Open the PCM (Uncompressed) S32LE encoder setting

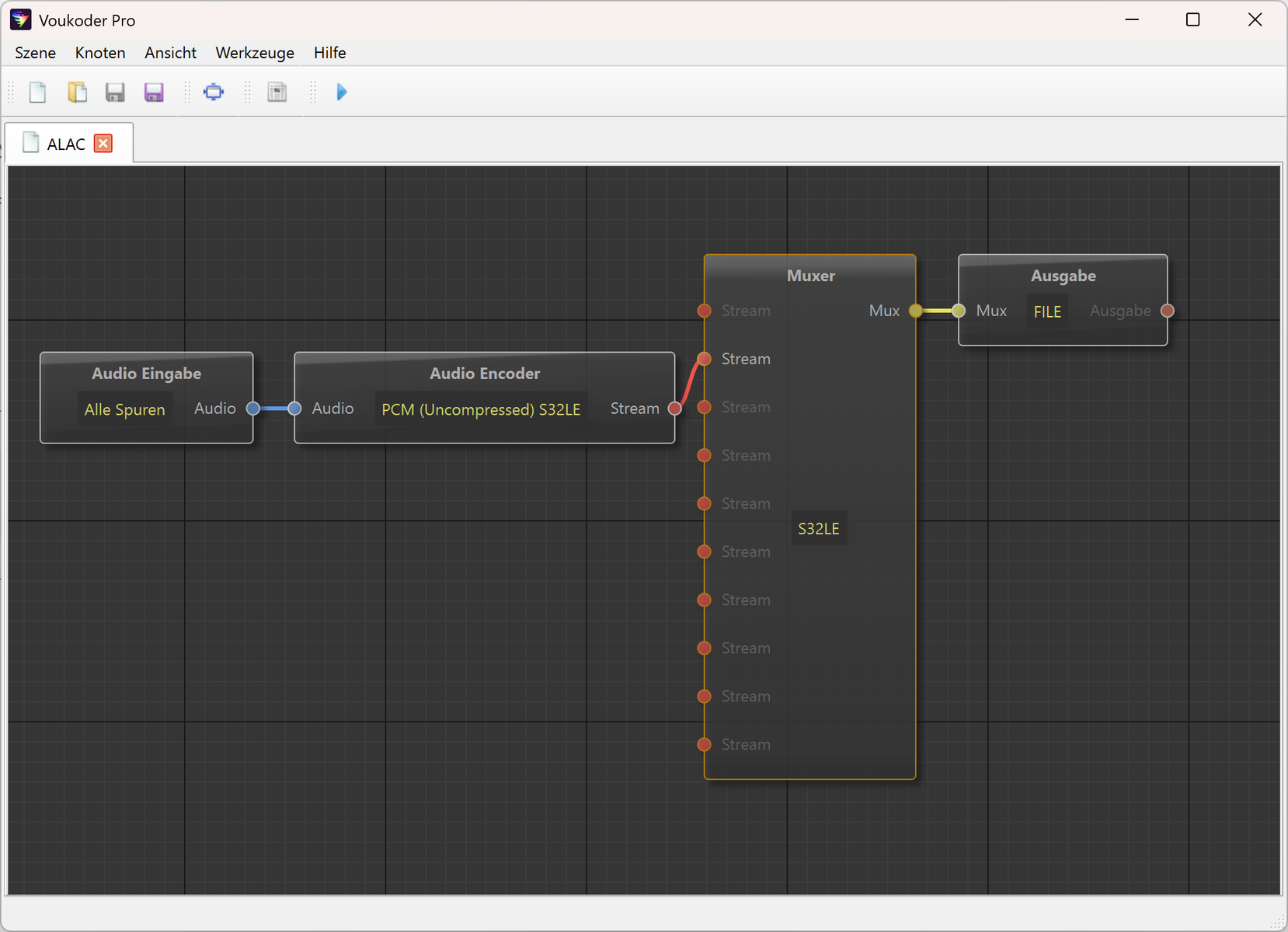pyautogui.click(x=481, y=409)
